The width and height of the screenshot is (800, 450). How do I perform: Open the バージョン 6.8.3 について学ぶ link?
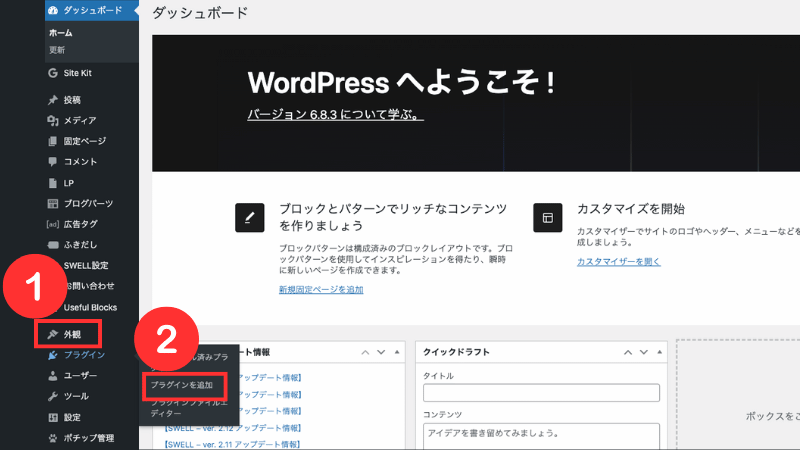click(x=335, y=115)
